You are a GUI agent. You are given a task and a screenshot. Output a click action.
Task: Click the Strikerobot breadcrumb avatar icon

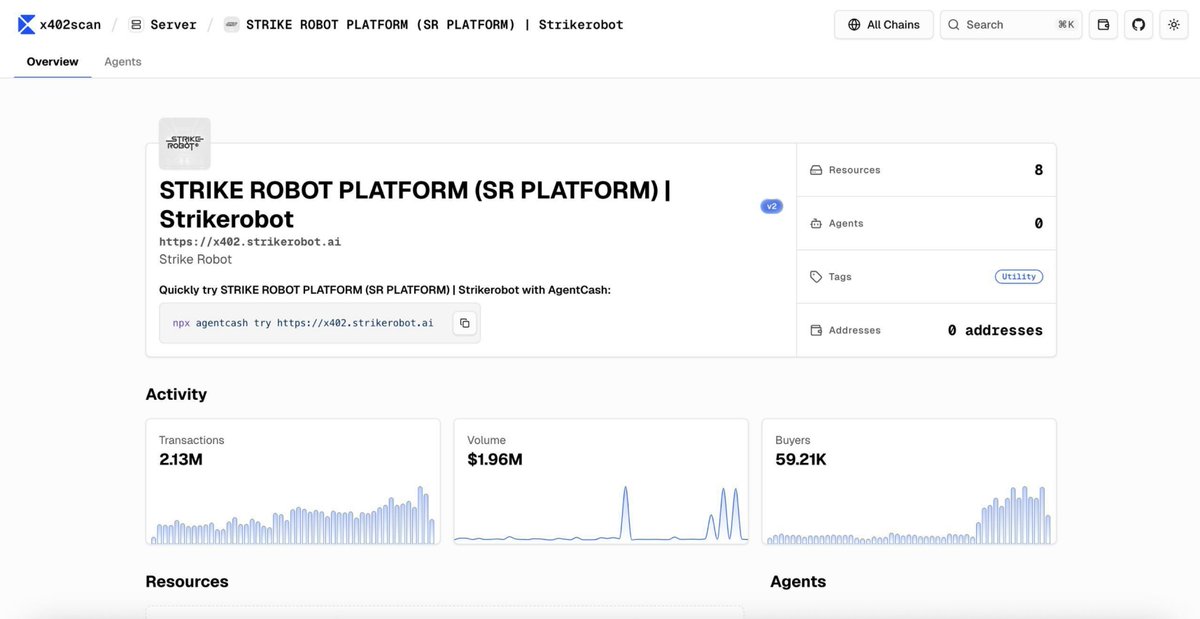coord(232,24)
